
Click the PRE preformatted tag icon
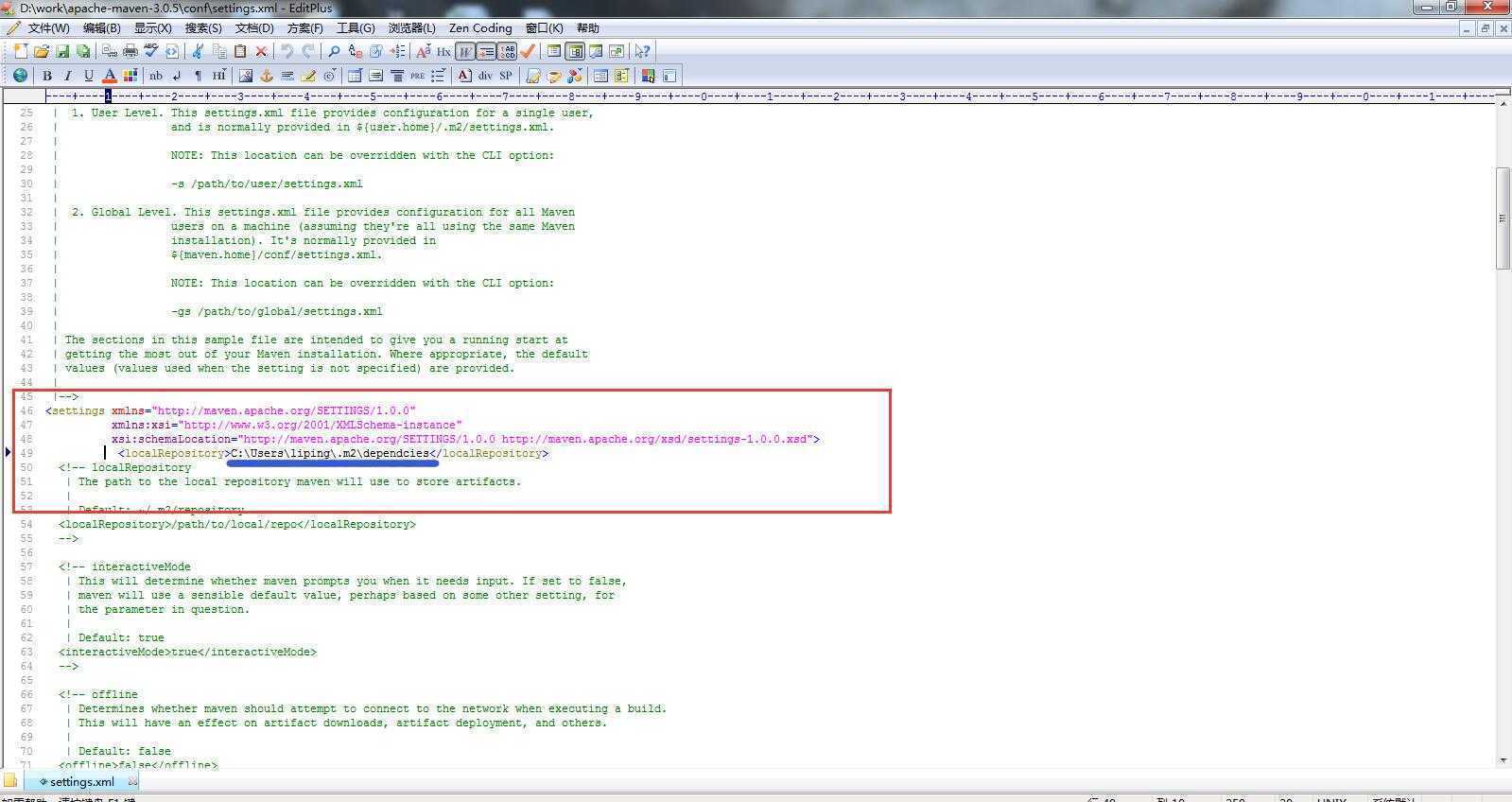417,76
